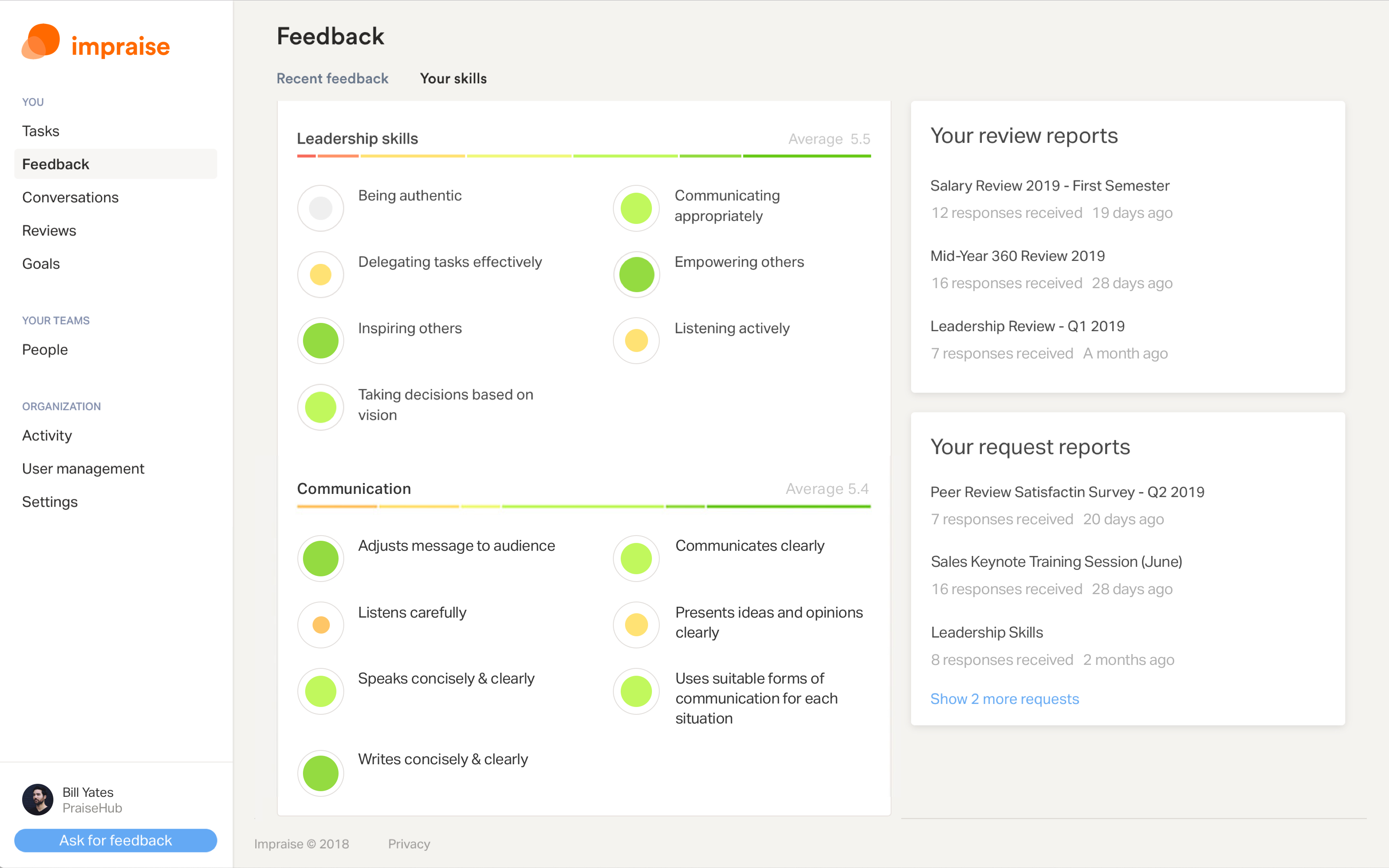1389x868 pixels.
Task: Click the Inspiring others skill circle
Action: click(x=320, y=340)
